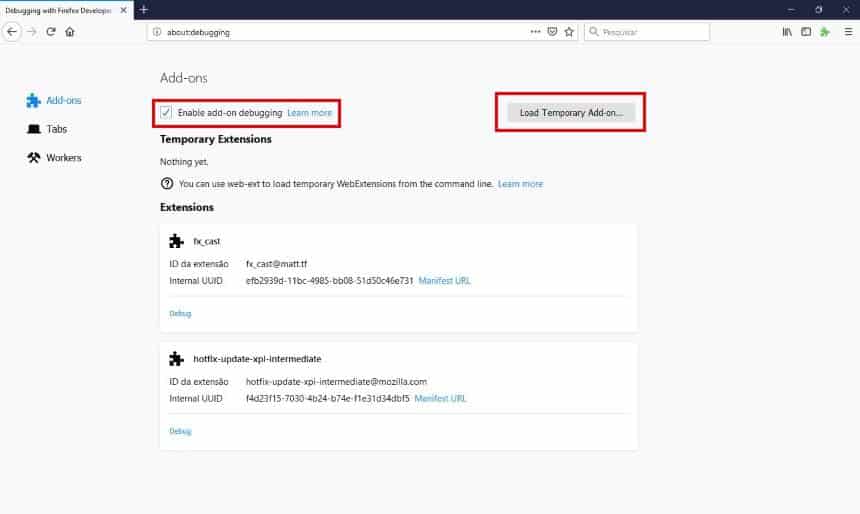Click the Add-ons page heading

tap(184, 78)
